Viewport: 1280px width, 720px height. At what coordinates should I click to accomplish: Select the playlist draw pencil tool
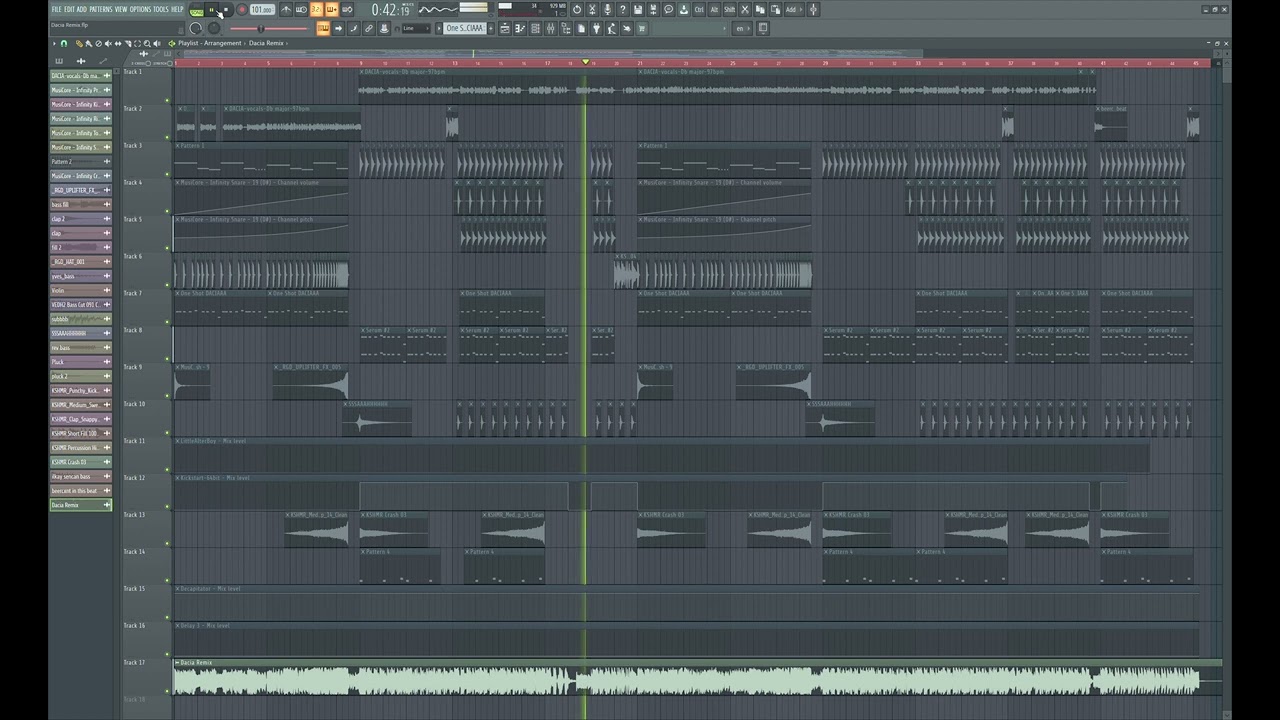(x=79, y=43)
